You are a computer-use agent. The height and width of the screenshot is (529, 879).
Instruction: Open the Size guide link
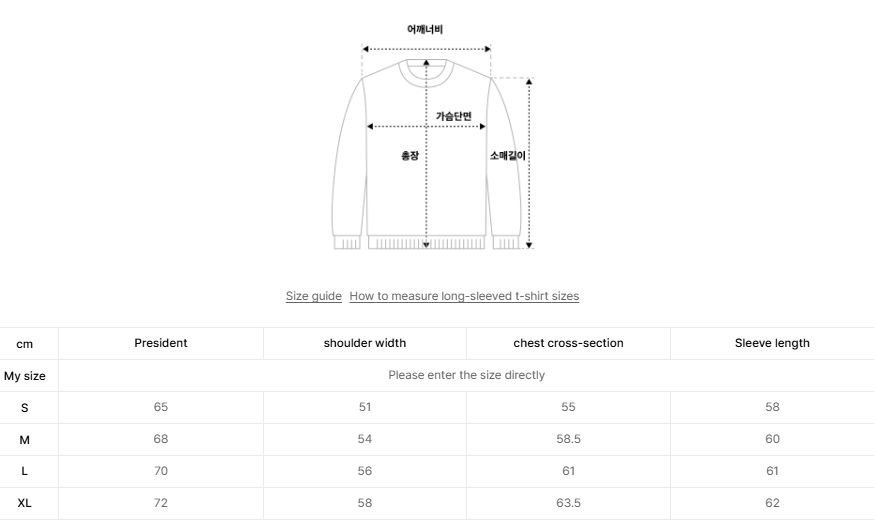(x=313, y=296)
